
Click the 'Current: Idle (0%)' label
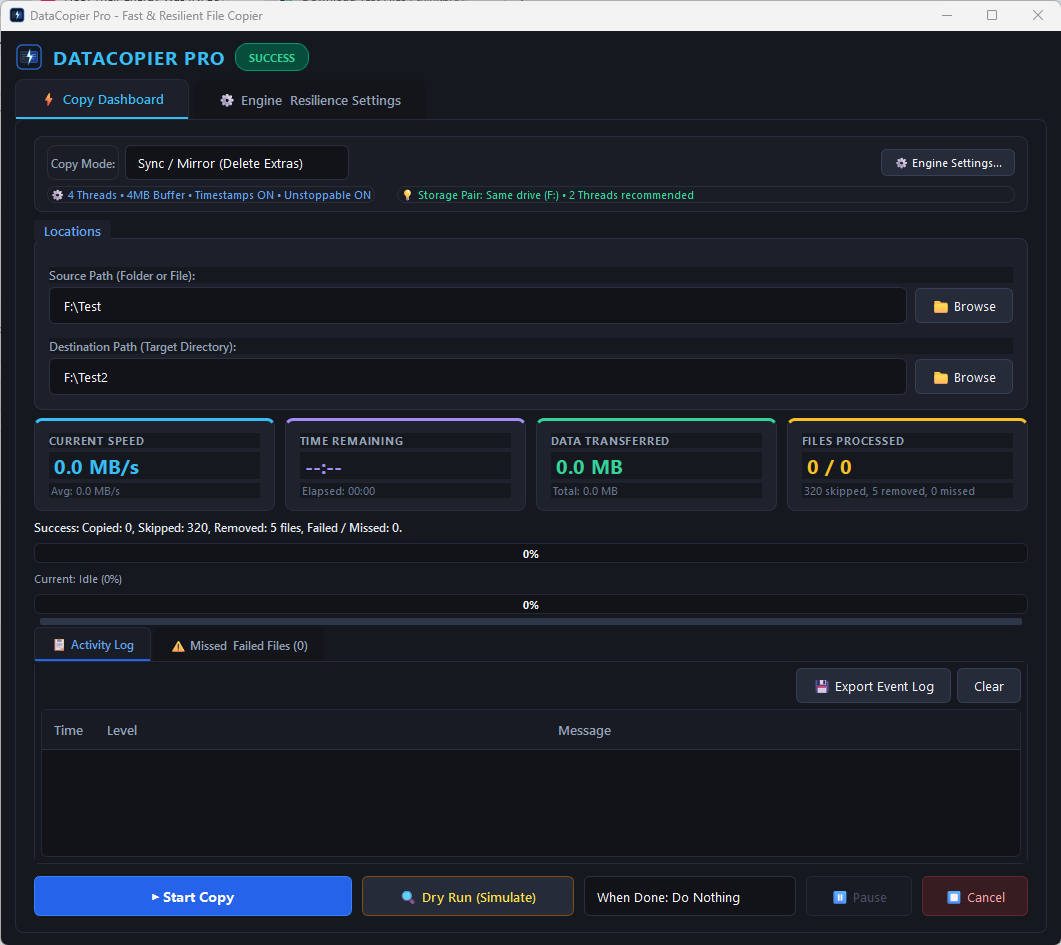(78, 579)
